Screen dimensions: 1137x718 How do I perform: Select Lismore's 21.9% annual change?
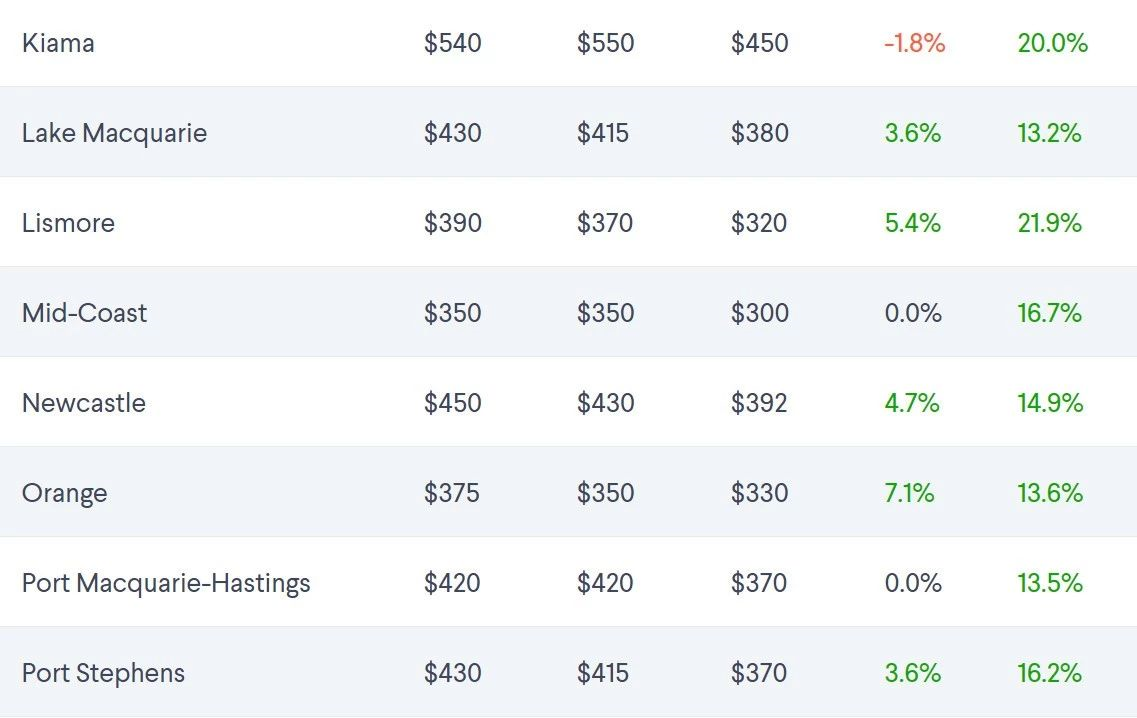click(1050, 223)
